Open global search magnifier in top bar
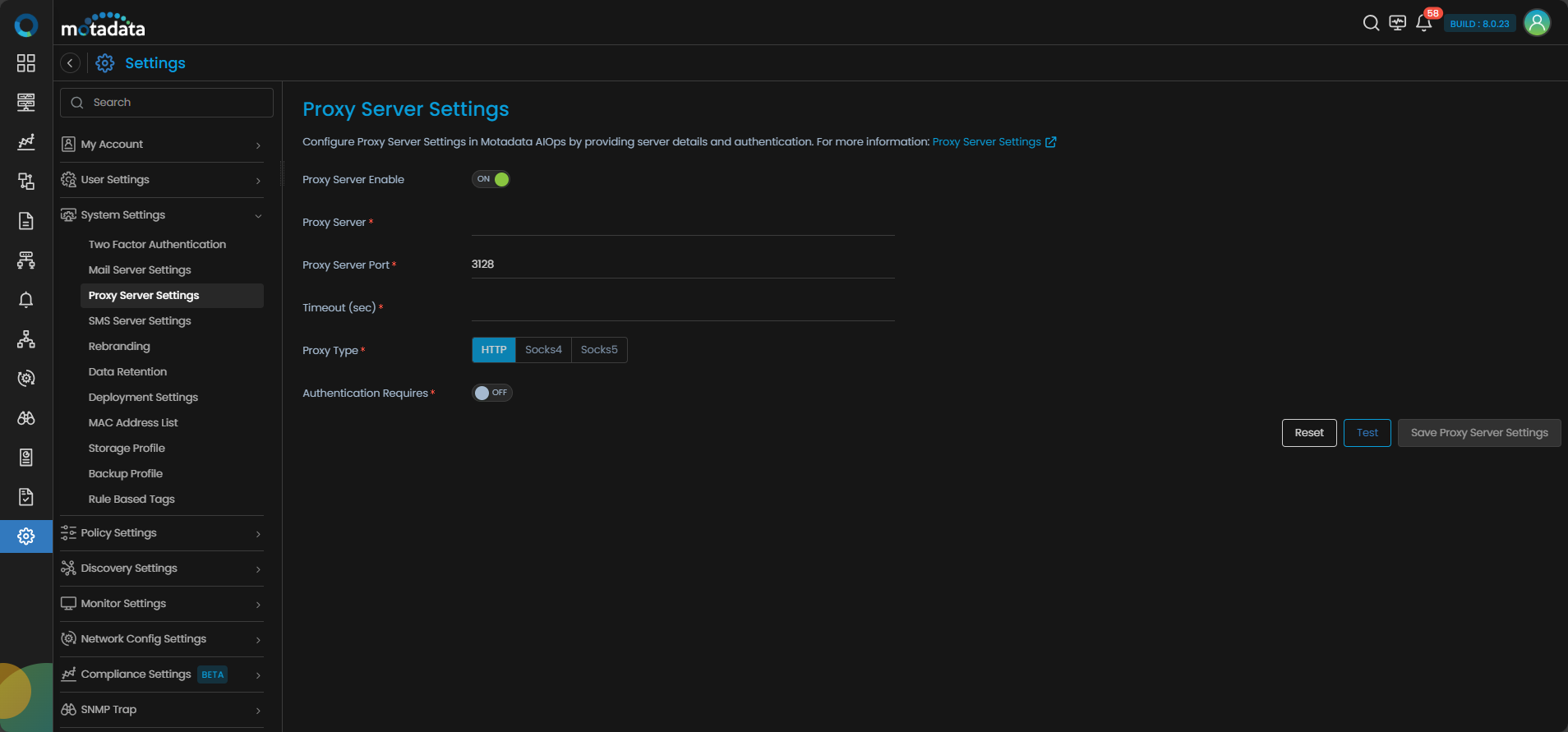1568x732 pixels. (1371, 23)
